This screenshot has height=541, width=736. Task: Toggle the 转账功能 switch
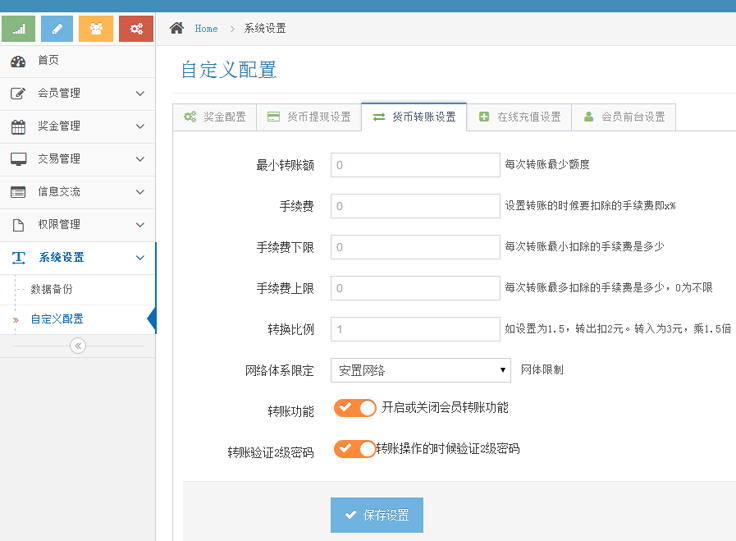click(x=355, y=408)
